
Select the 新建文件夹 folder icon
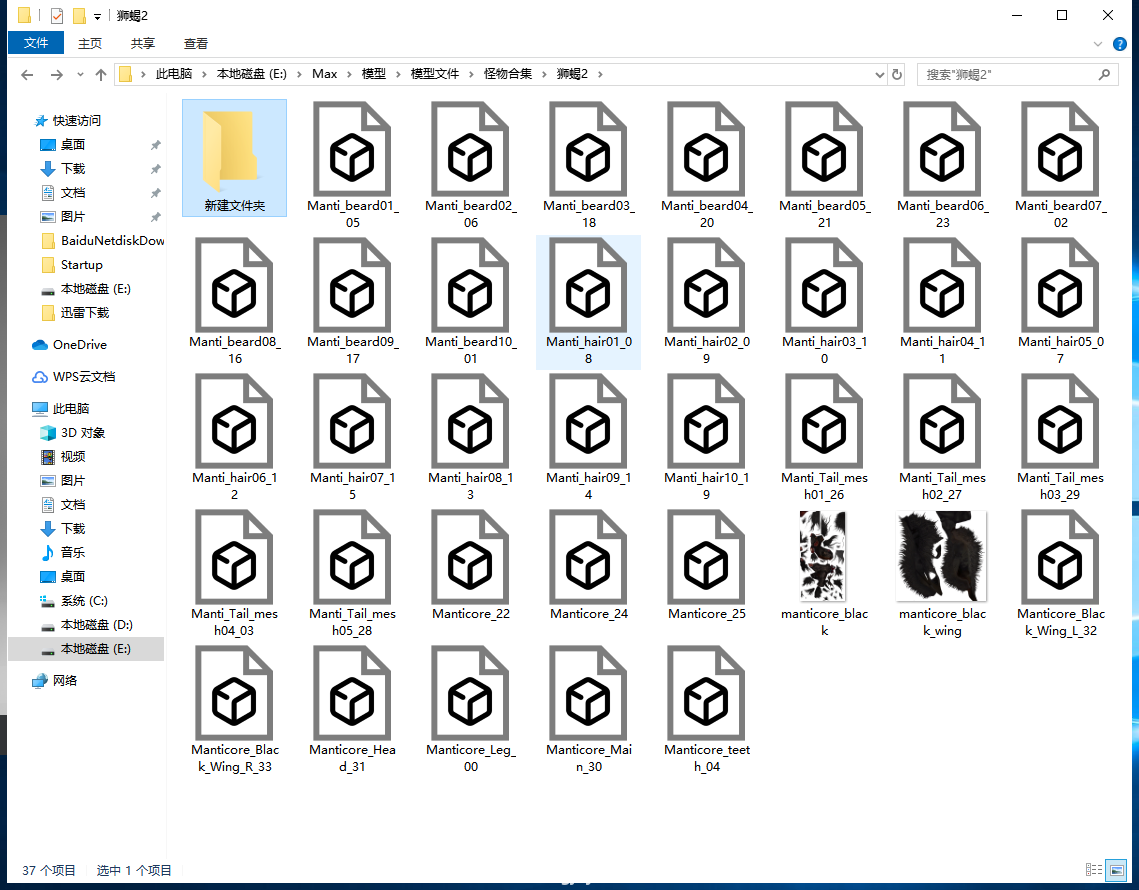(234, 149)
